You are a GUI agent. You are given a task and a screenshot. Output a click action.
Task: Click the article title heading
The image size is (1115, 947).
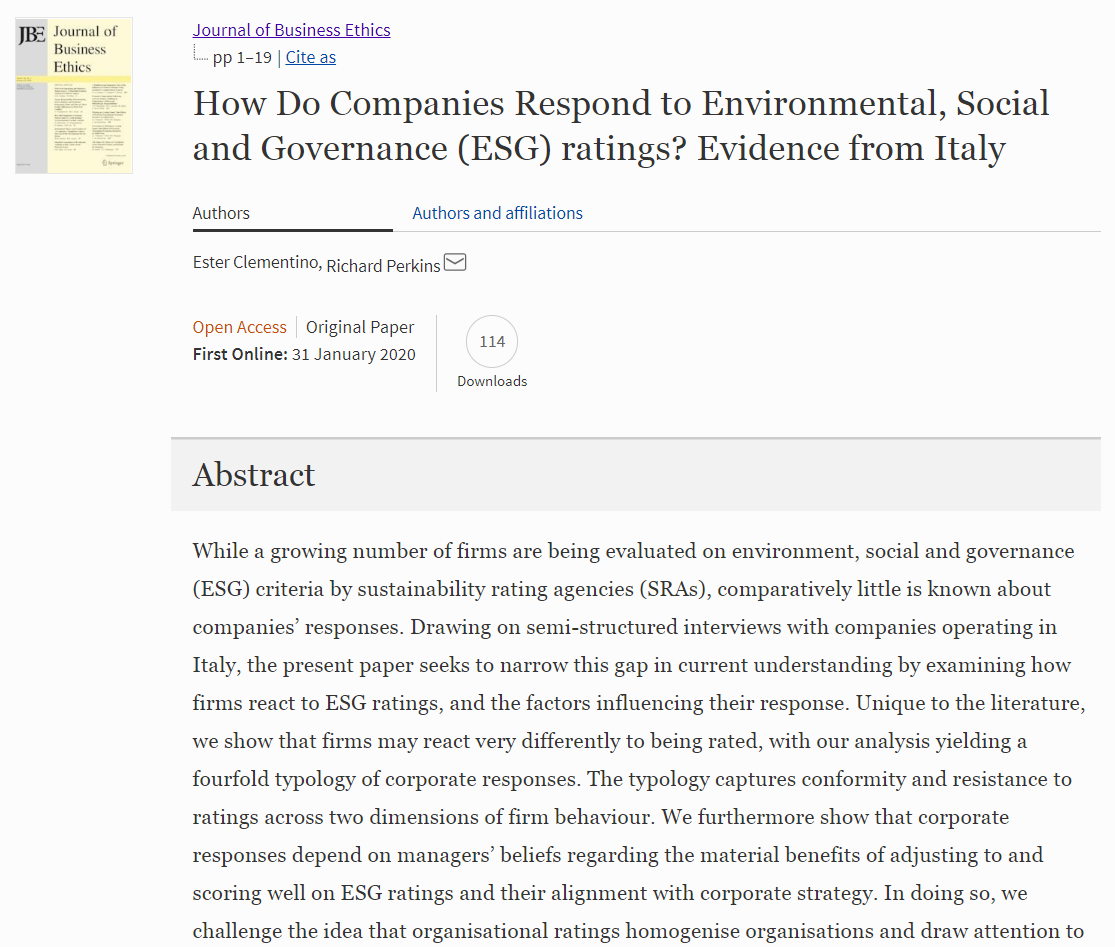tap(620, 125)
